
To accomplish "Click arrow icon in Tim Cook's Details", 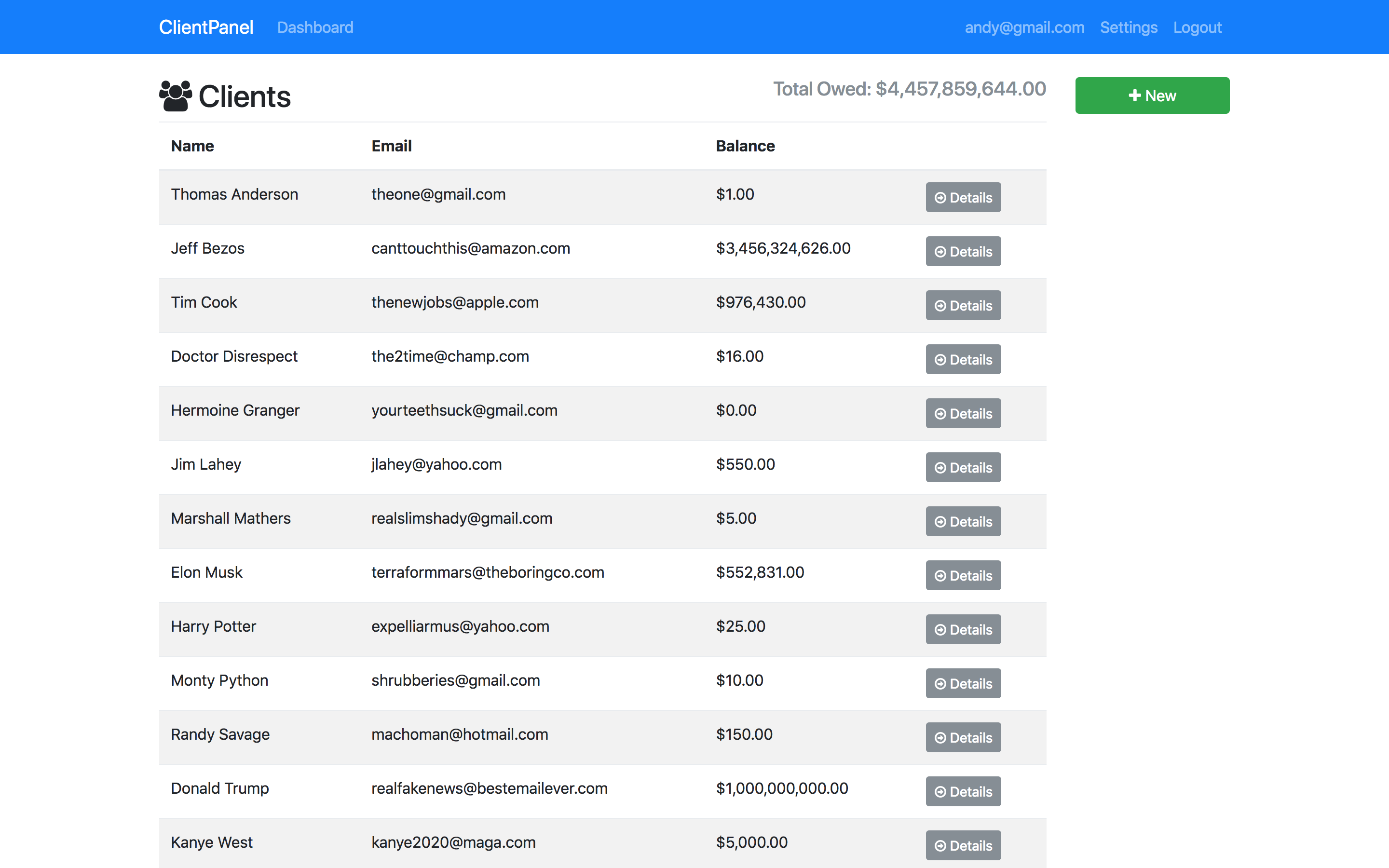I will tap(940, 306).
